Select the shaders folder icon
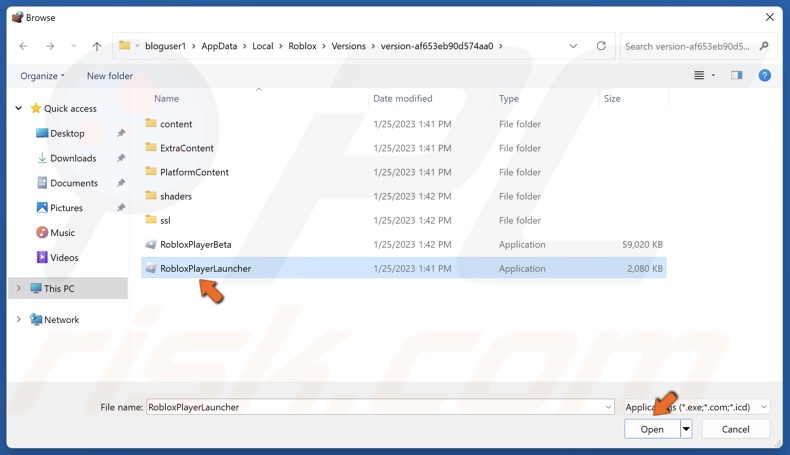 click(151, 196)
